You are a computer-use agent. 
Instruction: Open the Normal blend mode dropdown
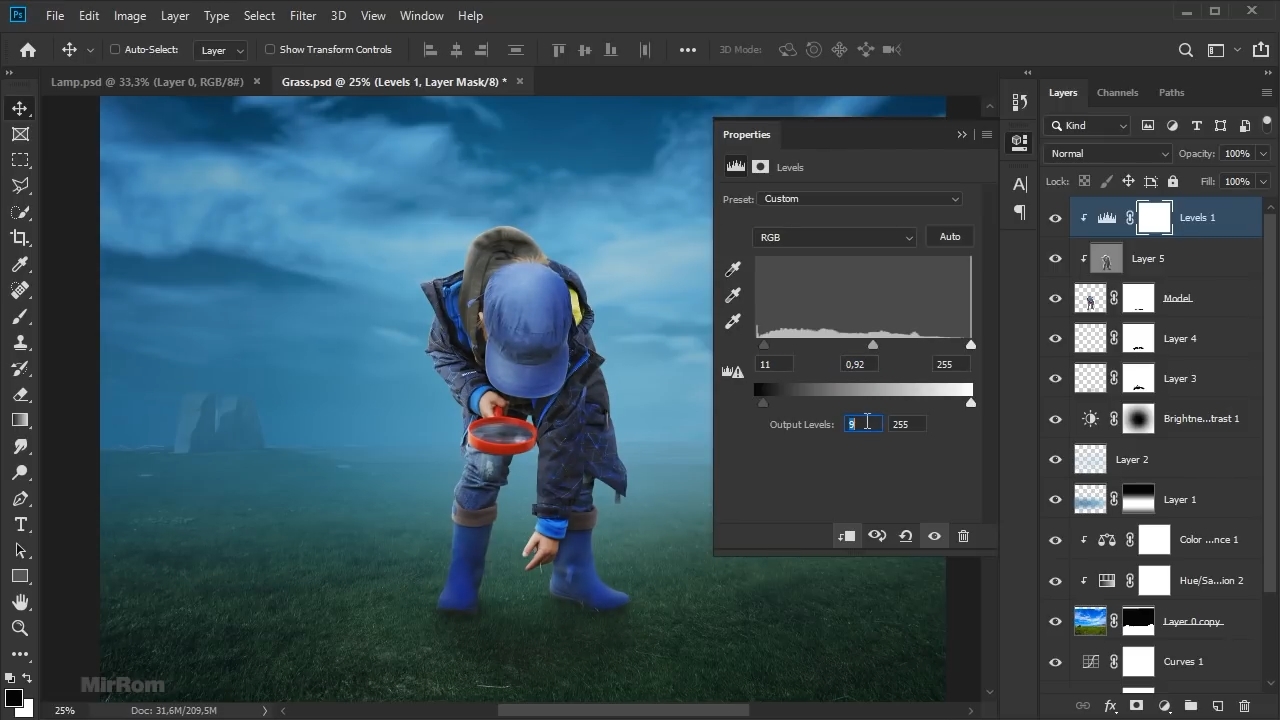pos(1107,154)
